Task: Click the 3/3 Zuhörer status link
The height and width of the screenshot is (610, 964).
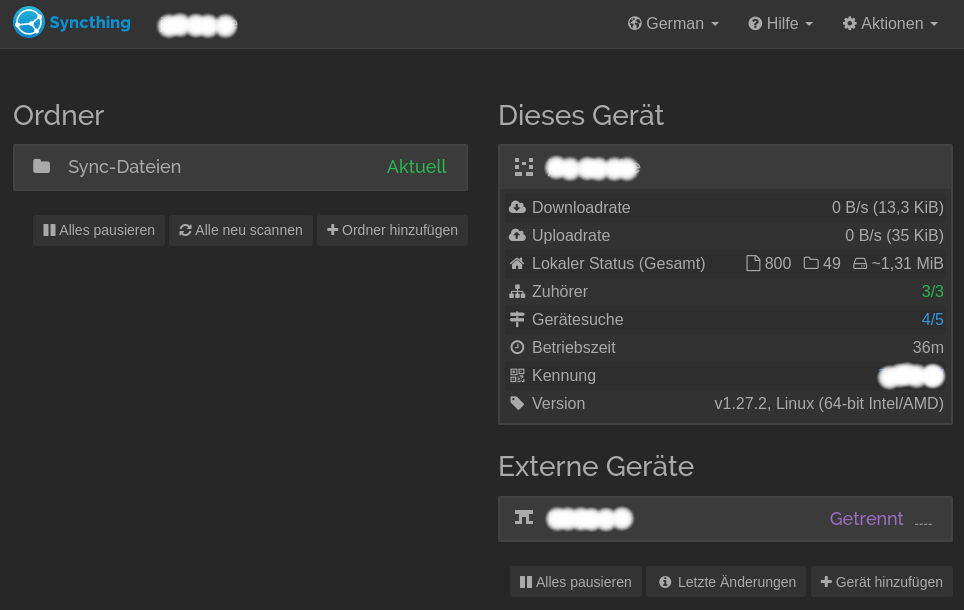Action: click(932, 292)
